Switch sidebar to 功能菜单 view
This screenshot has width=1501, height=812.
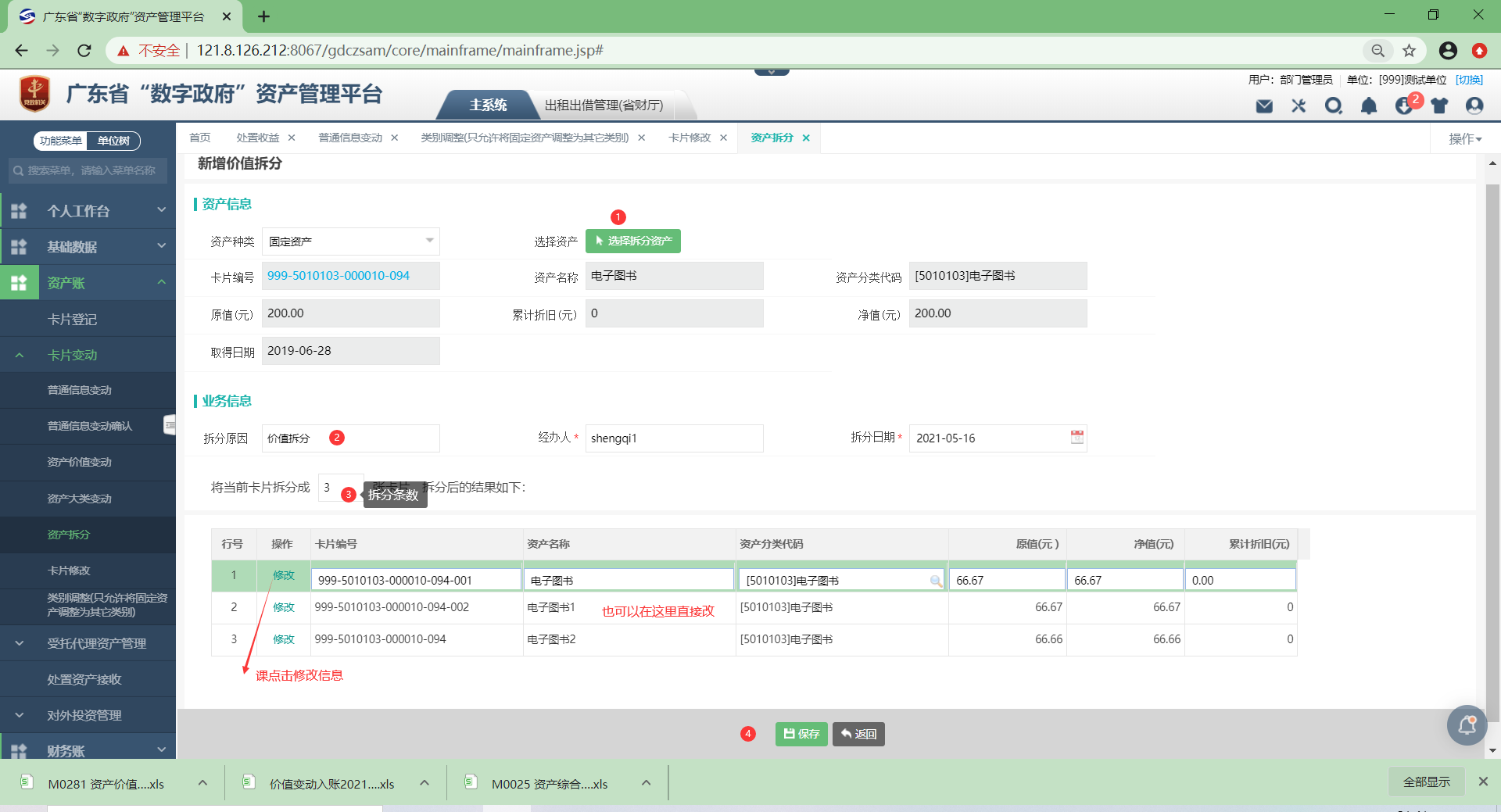coord(61,141)
